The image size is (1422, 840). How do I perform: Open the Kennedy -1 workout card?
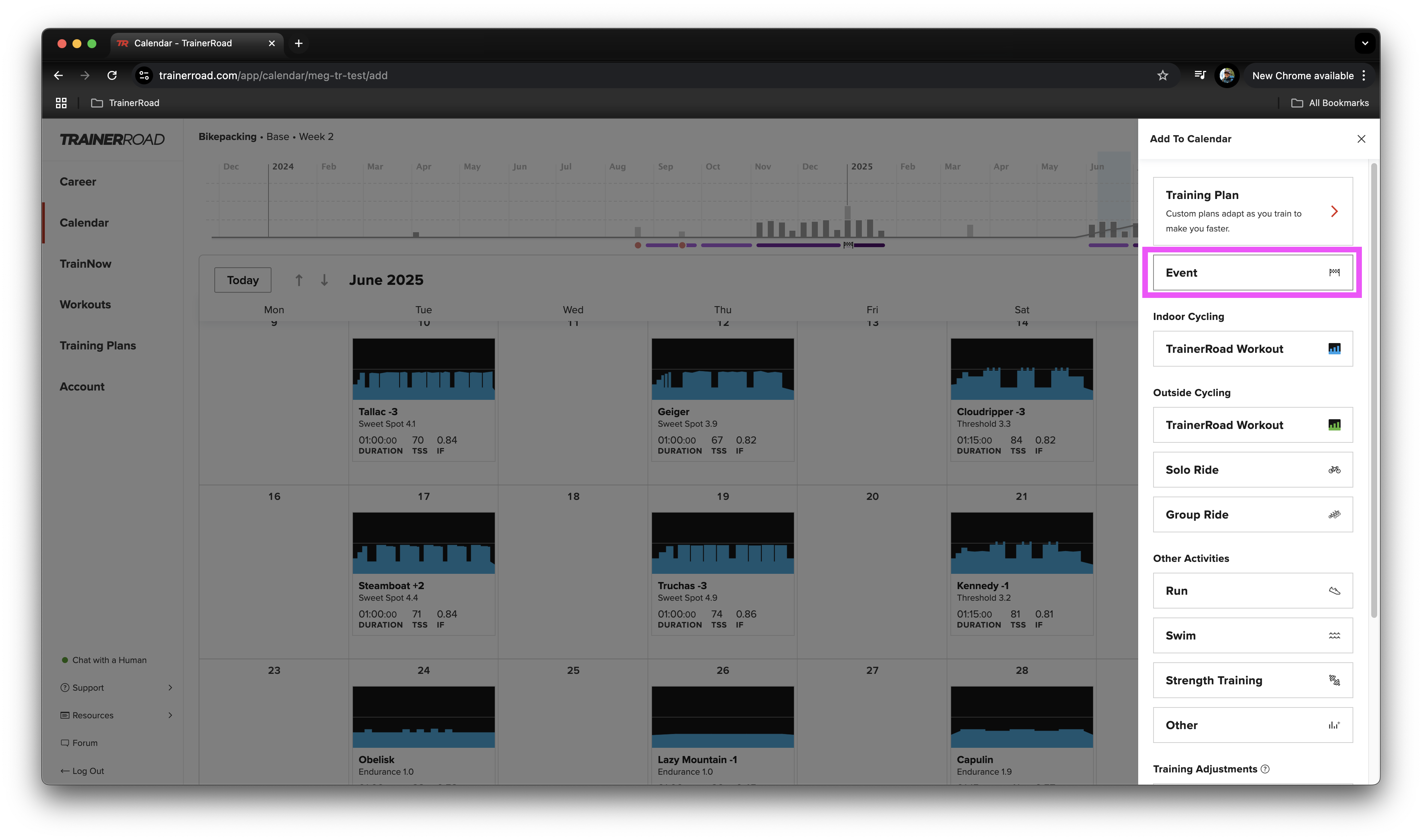[1022, 573]
